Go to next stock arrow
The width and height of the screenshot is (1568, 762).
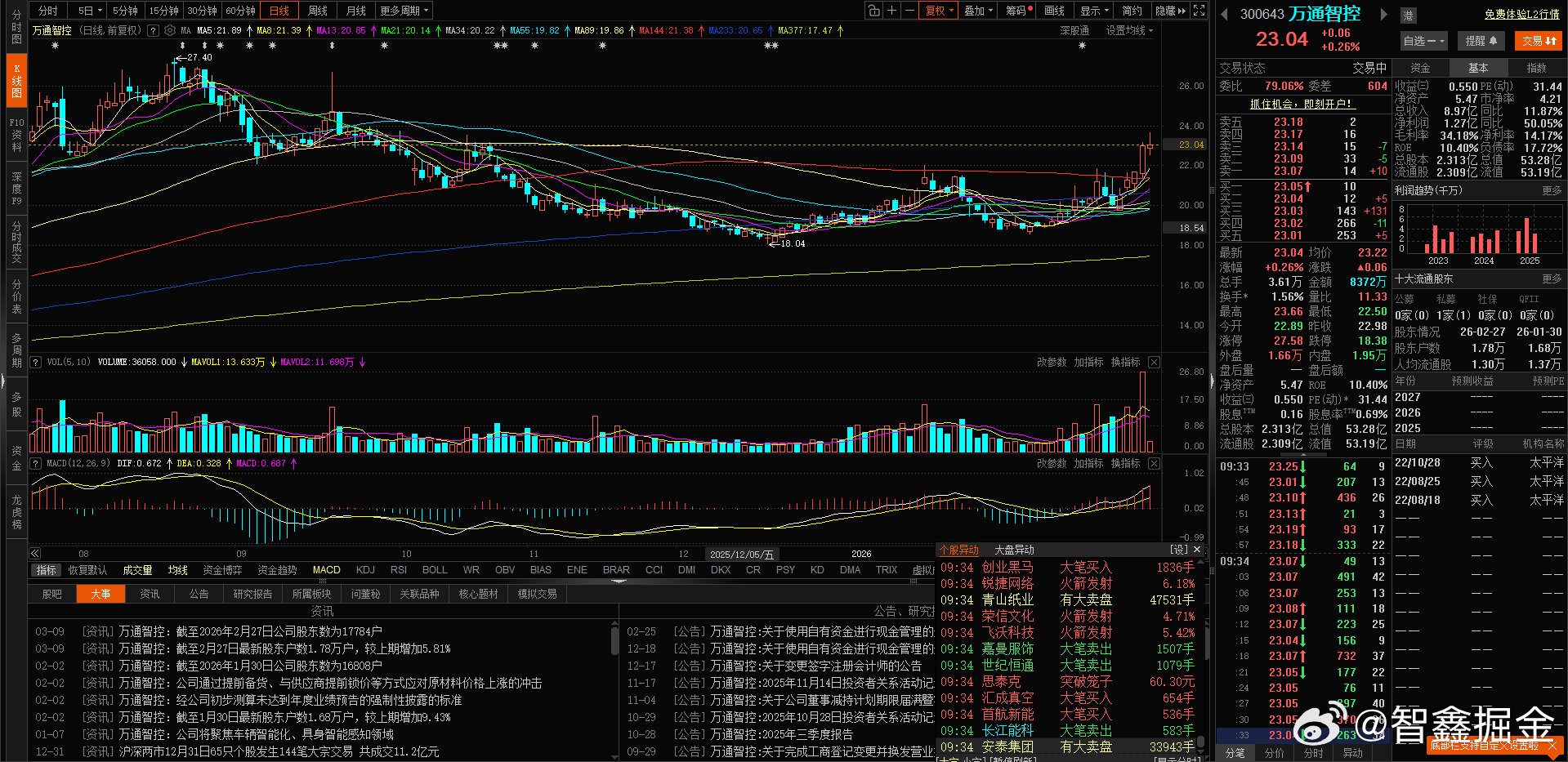pyautogui.click(x=1383, y=14)
